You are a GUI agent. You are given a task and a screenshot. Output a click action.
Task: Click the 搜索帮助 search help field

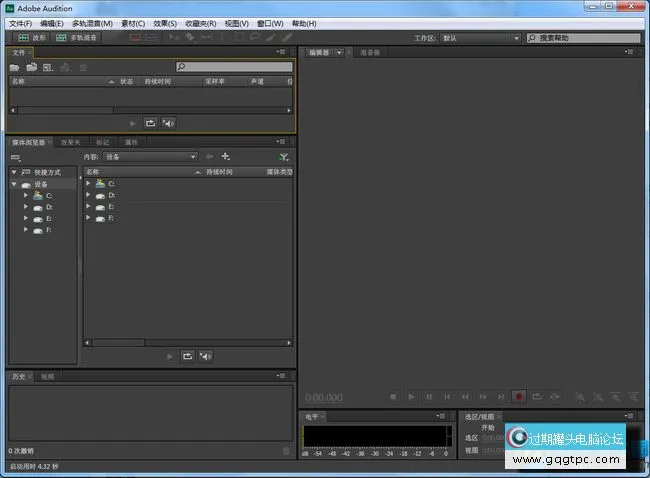pos(585,38)
